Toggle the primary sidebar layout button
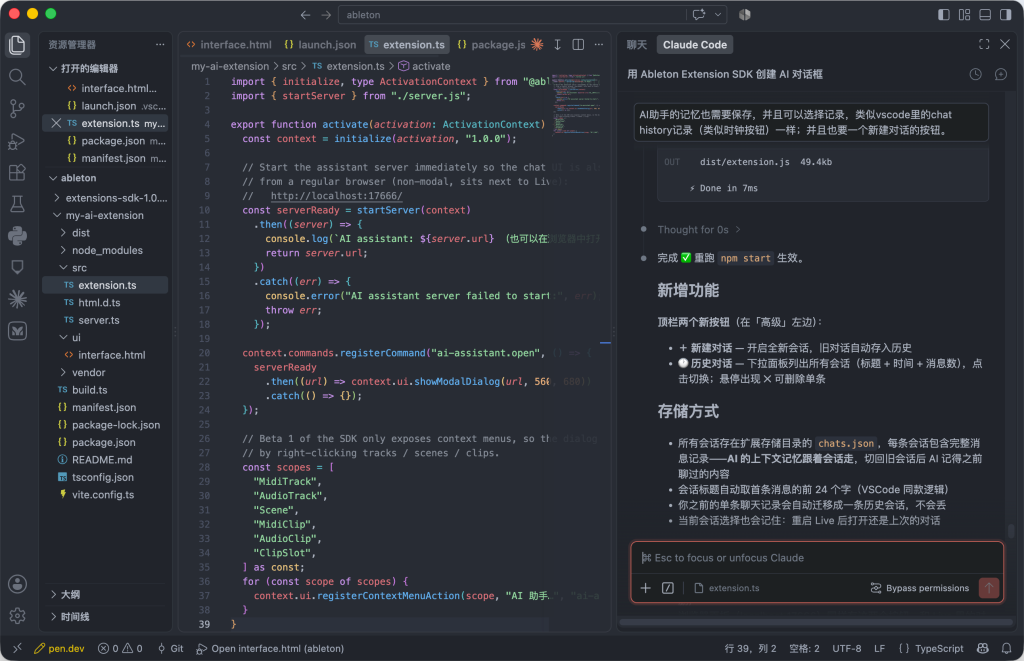The height and width of the screenshot is (661, 1024). pyautogui.click(x=944, y=14)
